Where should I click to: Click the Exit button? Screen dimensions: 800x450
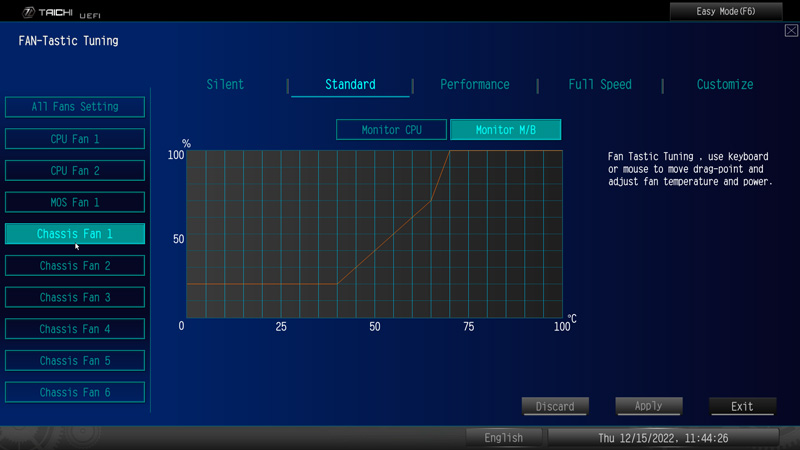point(742,406)
